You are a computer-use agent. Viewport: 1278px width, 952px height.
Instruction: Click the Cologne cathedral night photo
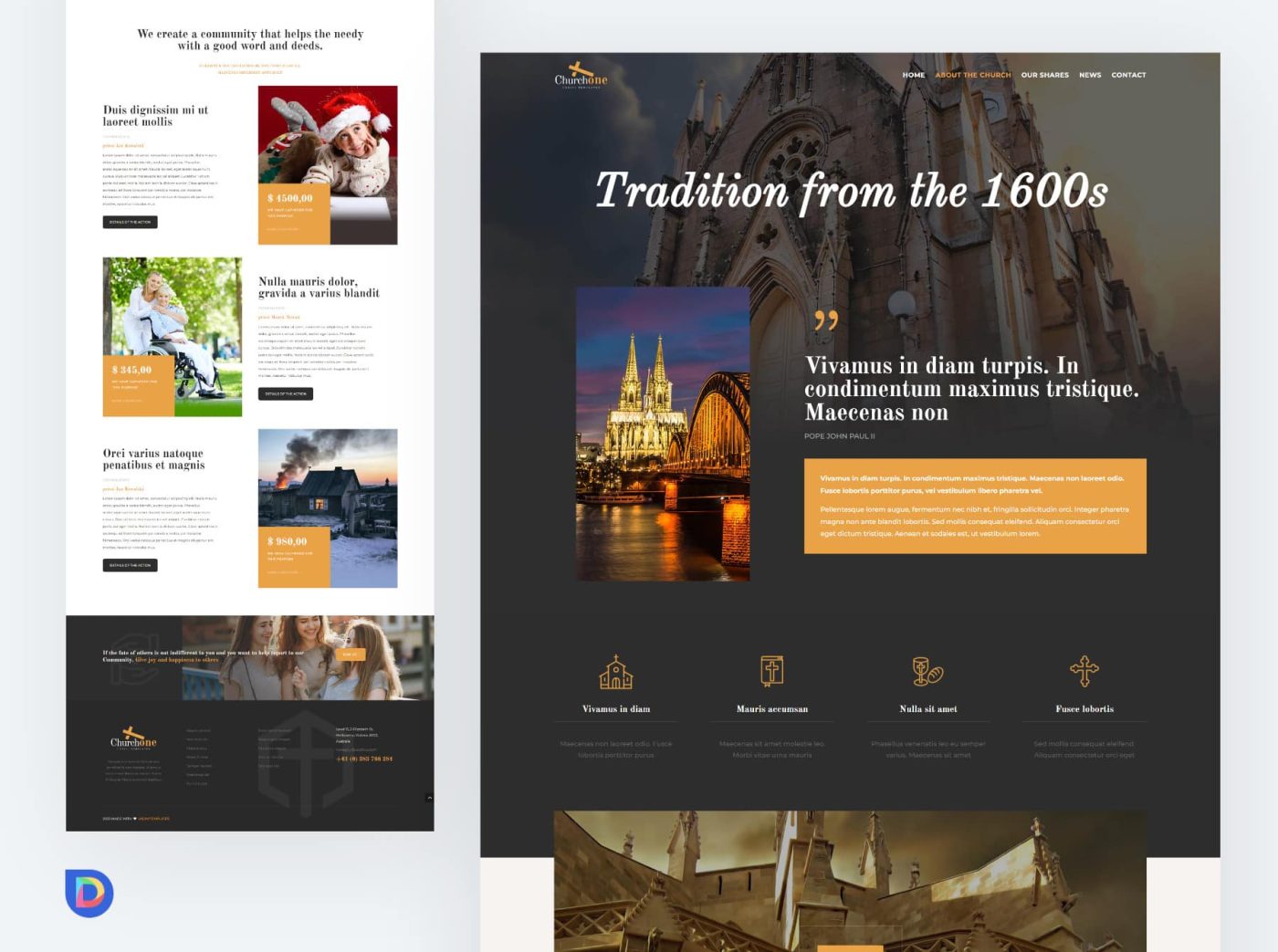[663, 434]
